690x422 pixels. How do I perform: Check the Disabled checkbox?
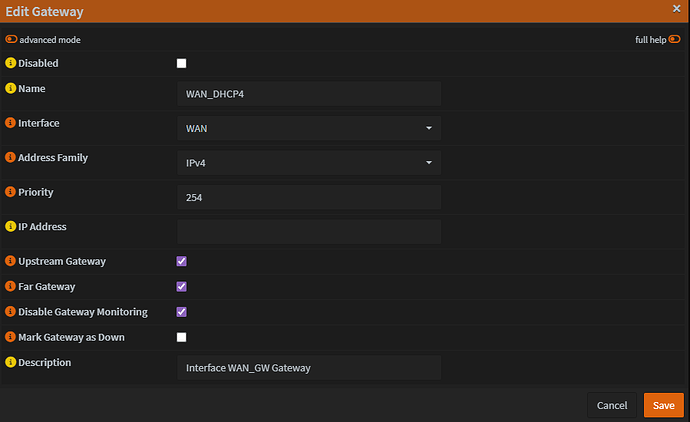(181, 63)
